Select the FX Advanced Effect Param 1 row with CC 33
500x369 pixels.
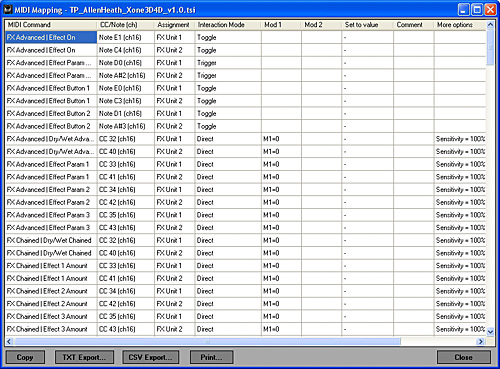click(245, 164)
